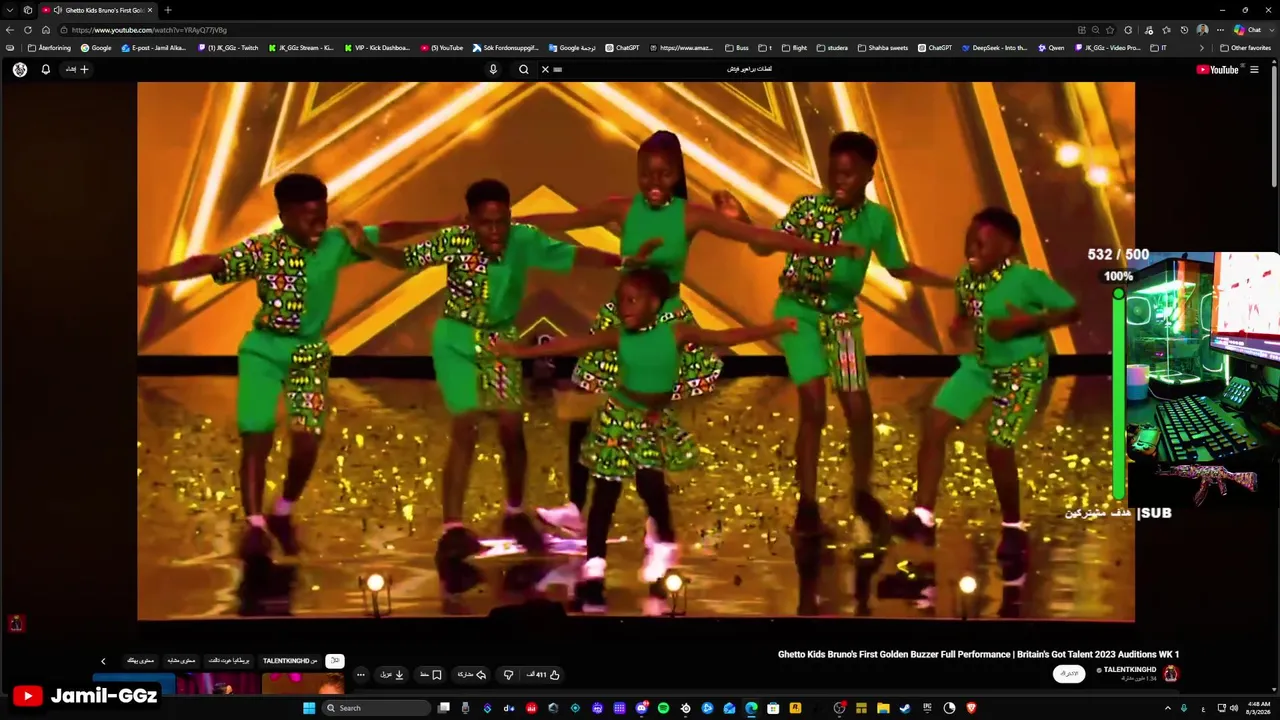Open the TALENTKINGHD channel avatar

[1171, 674]
